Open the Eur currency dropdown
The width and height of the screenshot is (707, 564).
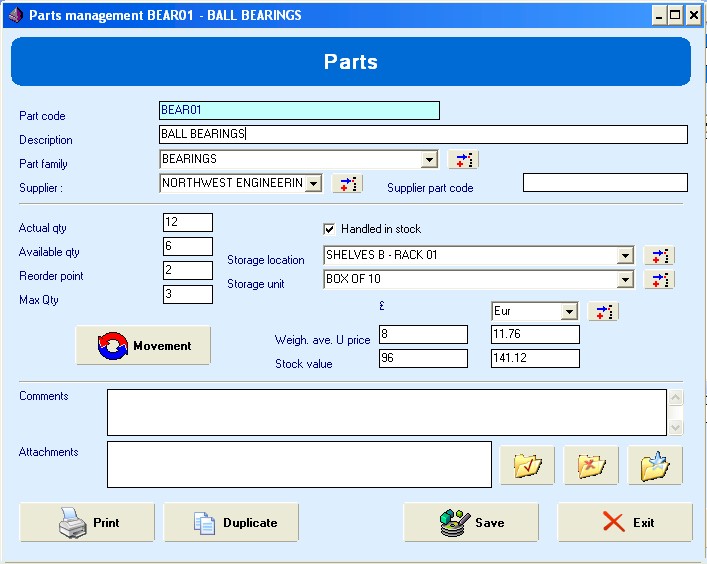tap(569, 311)
